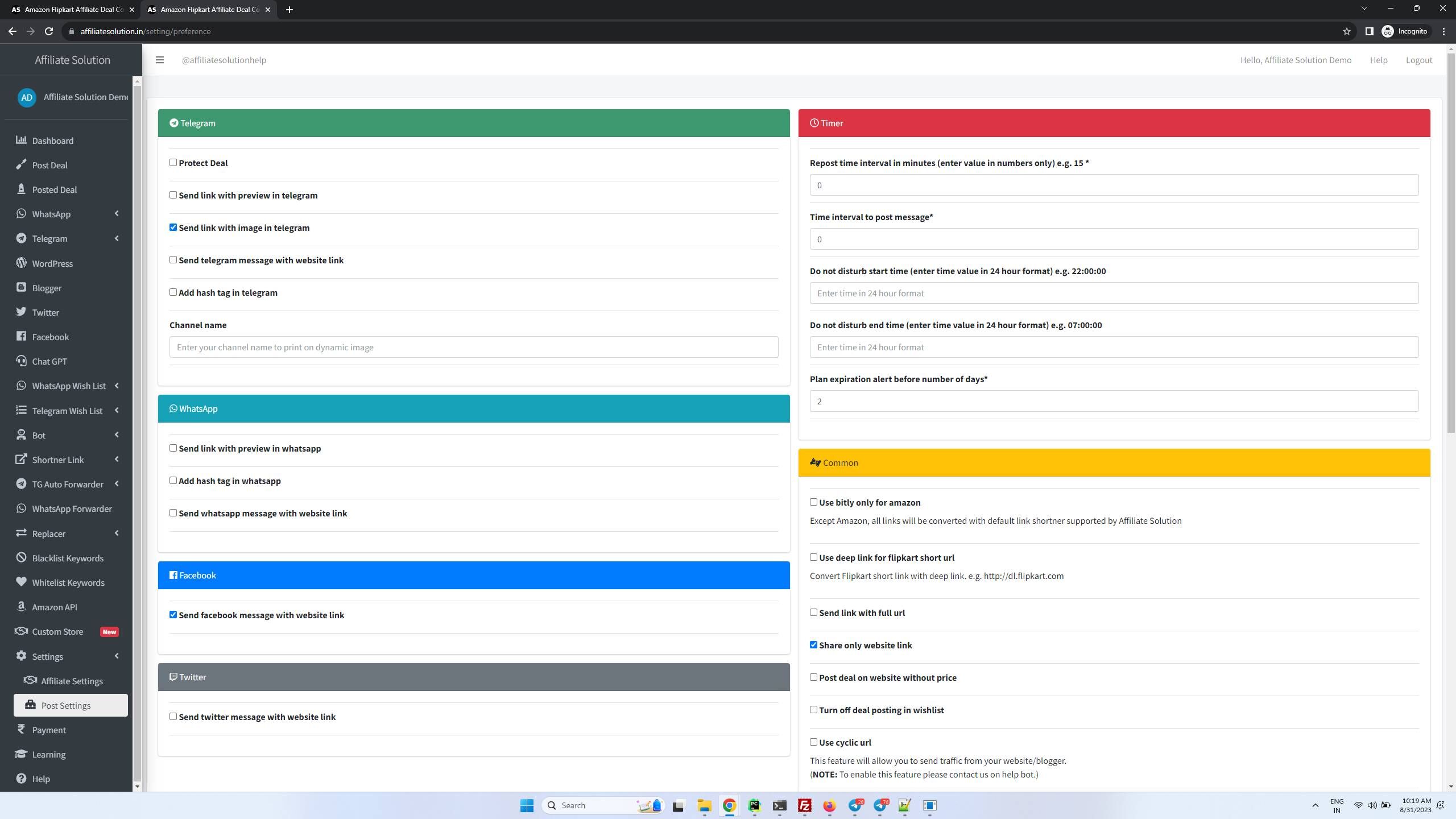
Task: Click the Logout link
Action: (x=1418, y=60)
